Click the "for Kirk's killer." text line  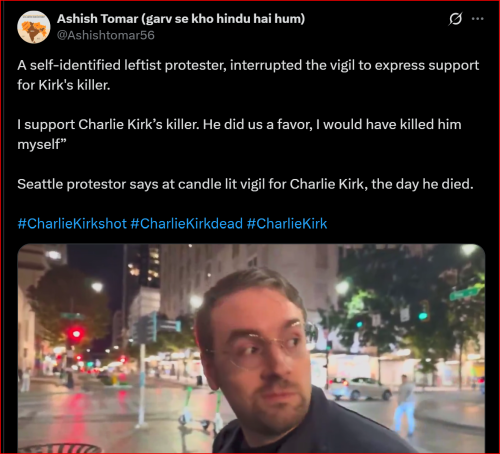pos(64,85)
